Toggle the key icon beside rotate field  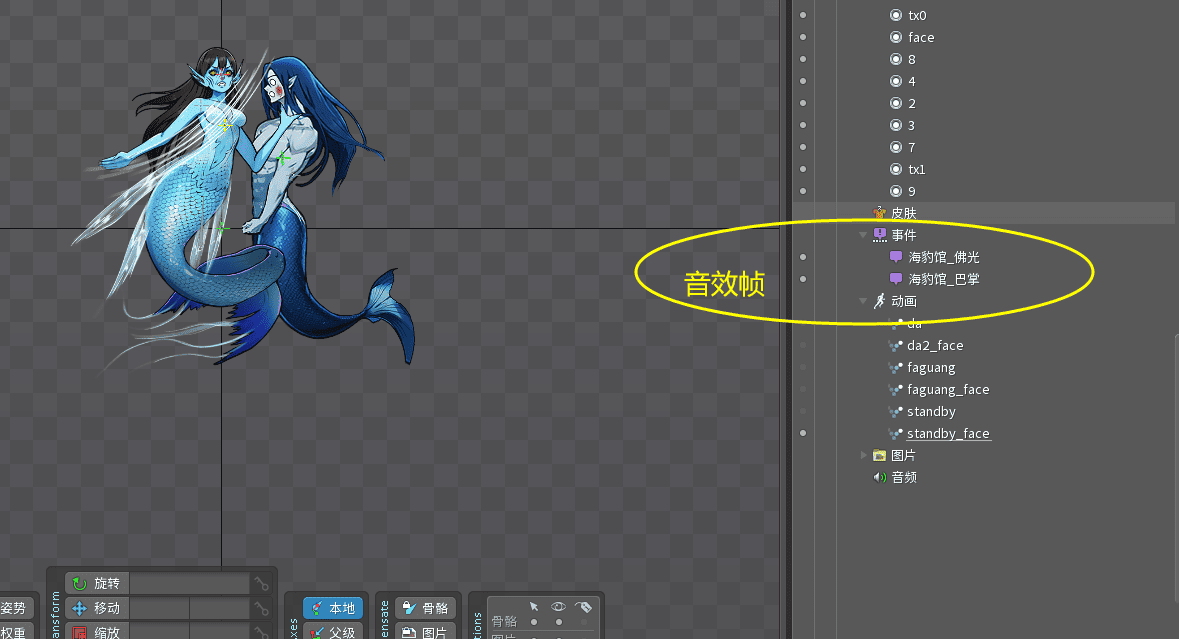261,584
